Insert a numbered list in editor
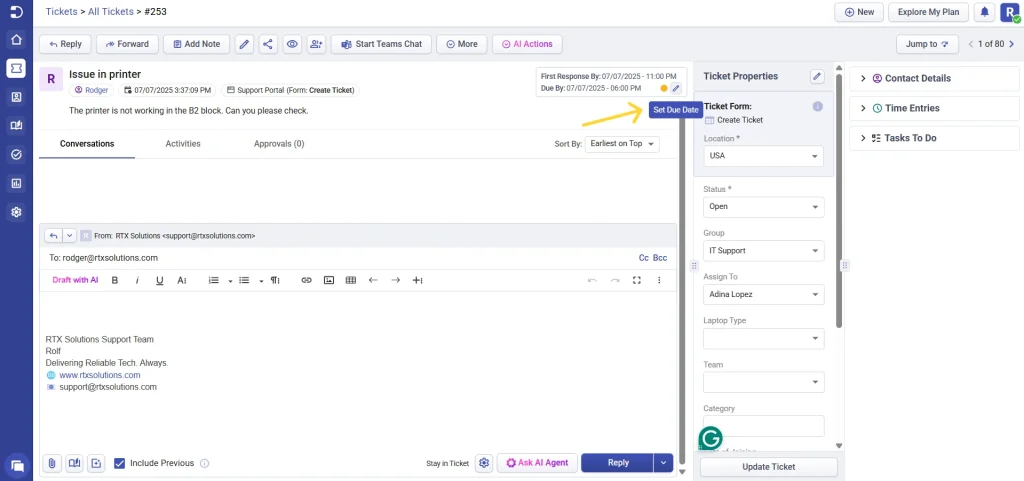 214,280
